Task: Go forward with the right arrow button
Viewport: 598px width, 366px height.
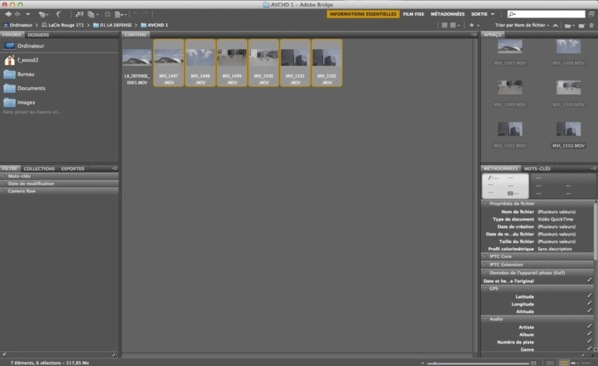Action: (17, 14)
